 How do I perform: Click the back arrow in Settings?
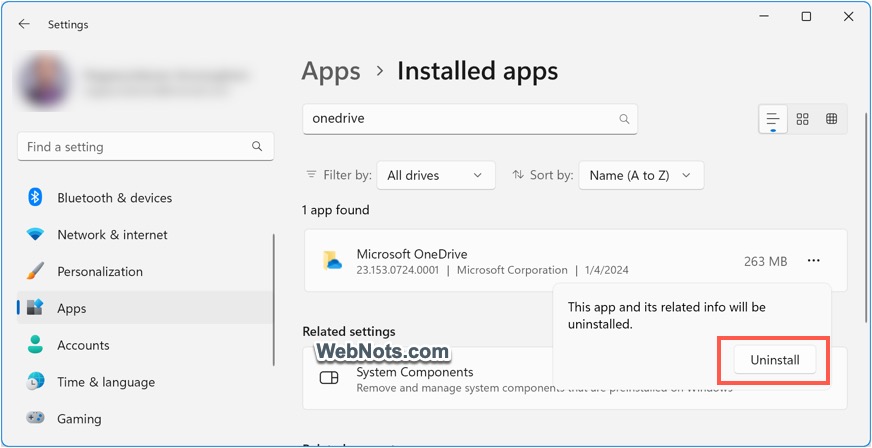pyautogui.click(x=23, y=24)
